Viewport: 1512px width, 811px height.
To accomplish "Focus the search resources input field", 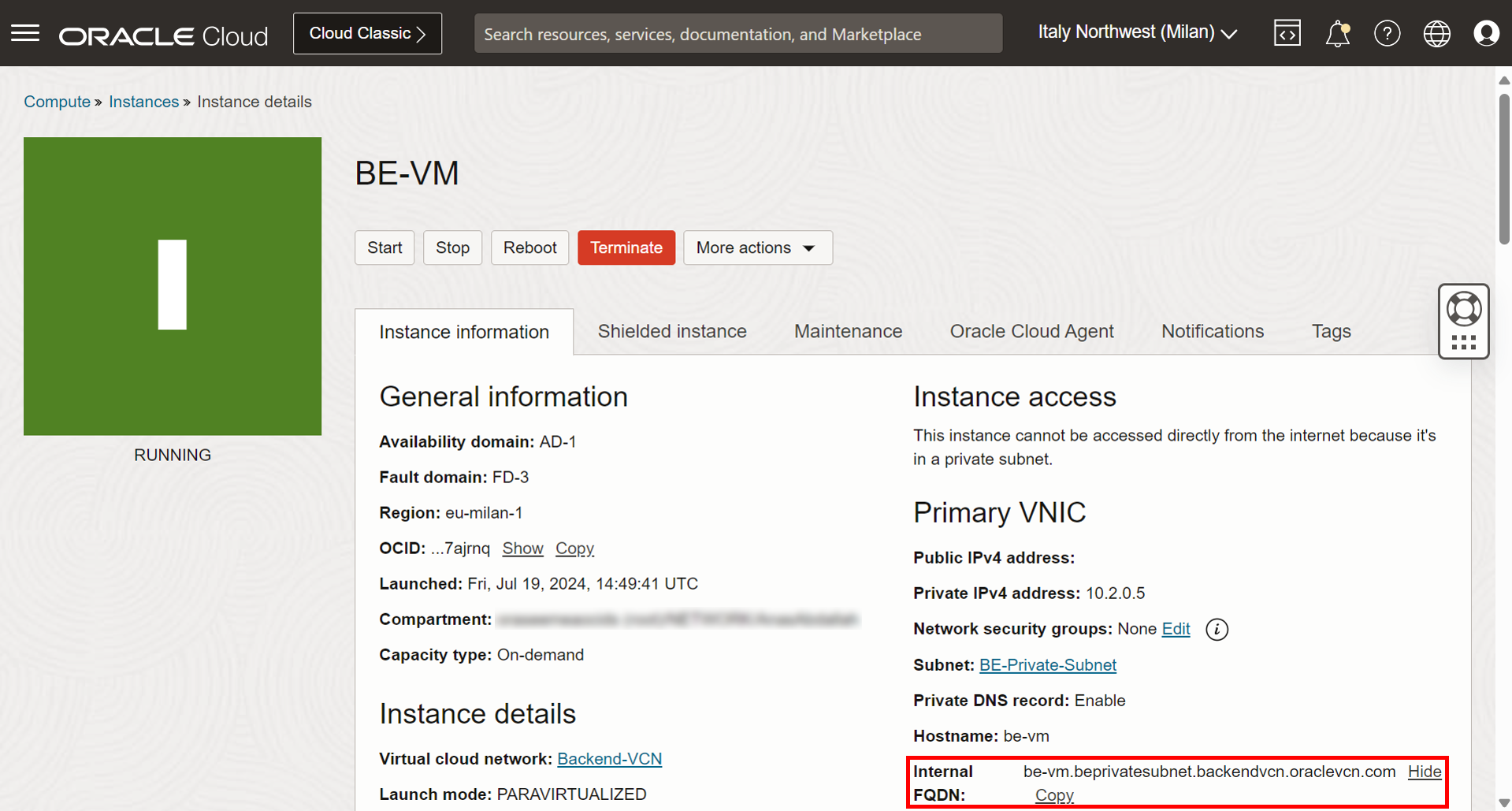I will pos(738,34).
